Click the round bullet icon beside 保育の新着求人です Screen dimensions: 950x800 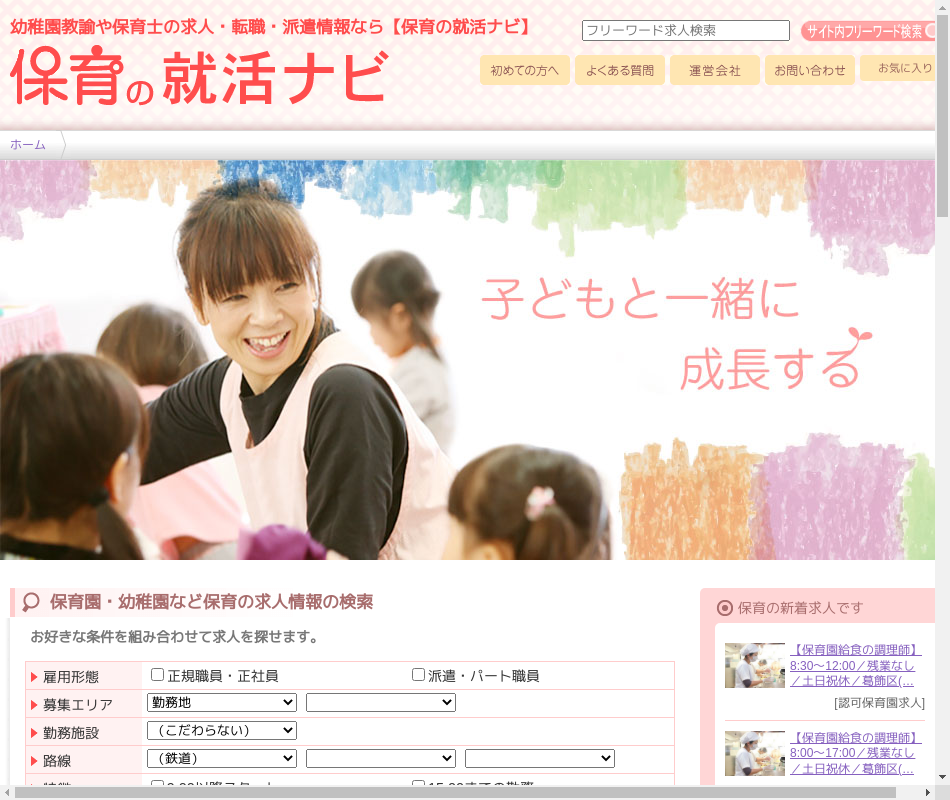[x=725, y=608]
